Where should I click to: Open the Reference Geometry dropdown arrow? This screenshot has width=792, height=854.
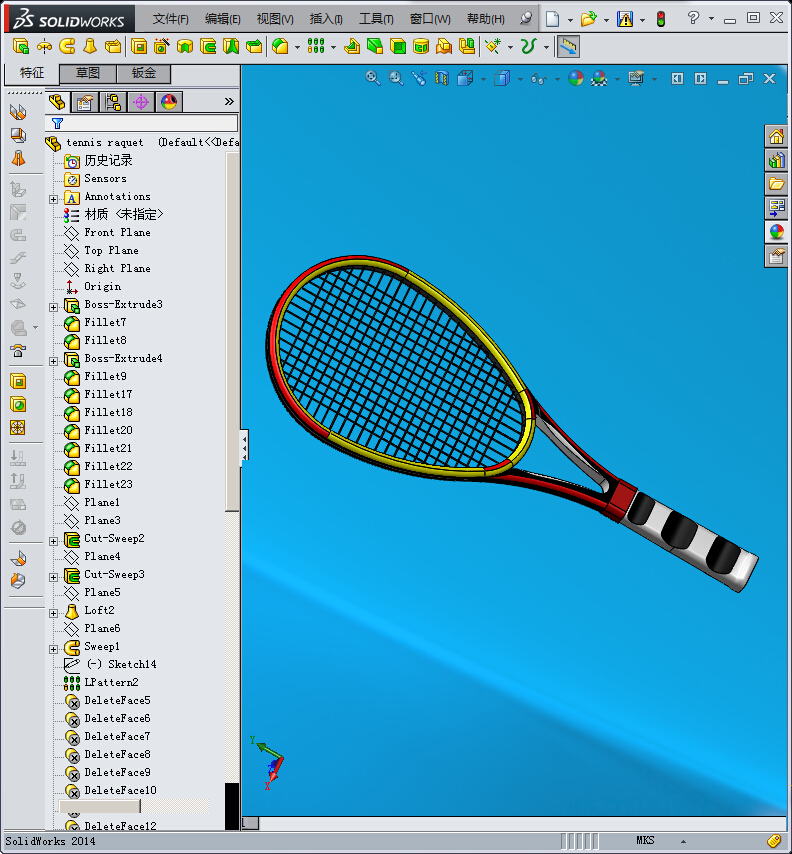[510, 47]
